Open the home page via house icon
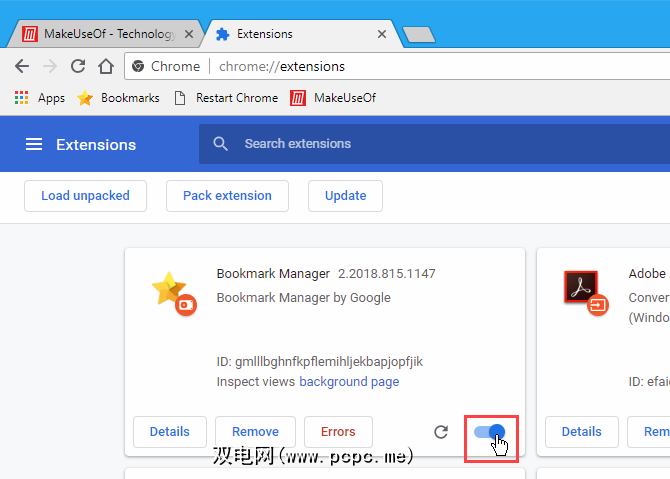The image size is (670, 479). pyautogui.click(x=106, y=66)
